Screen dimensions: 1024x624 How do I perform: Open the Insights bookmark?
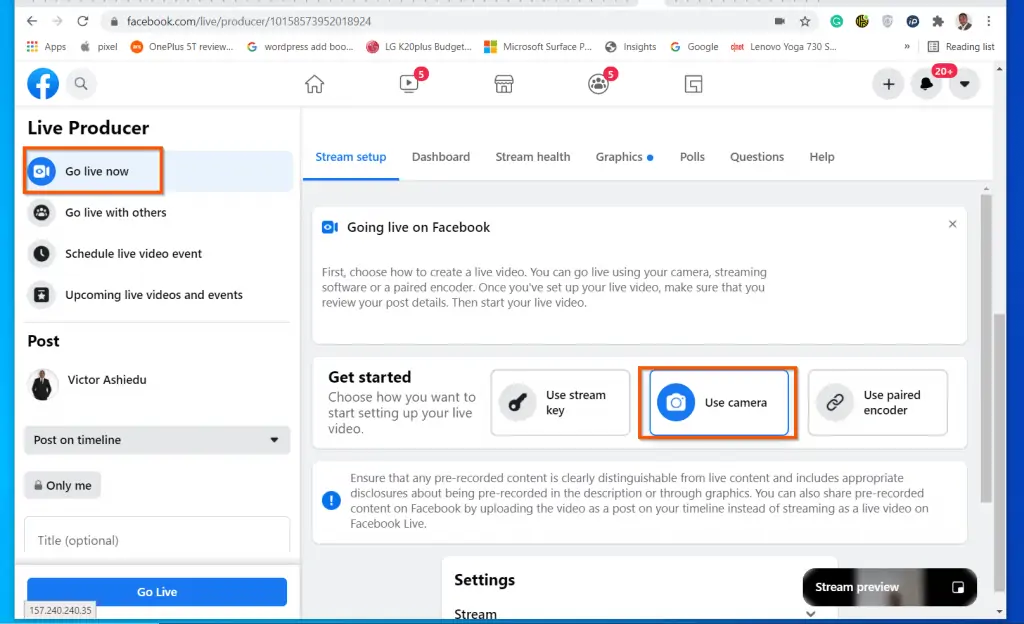(x=631, y=47)
